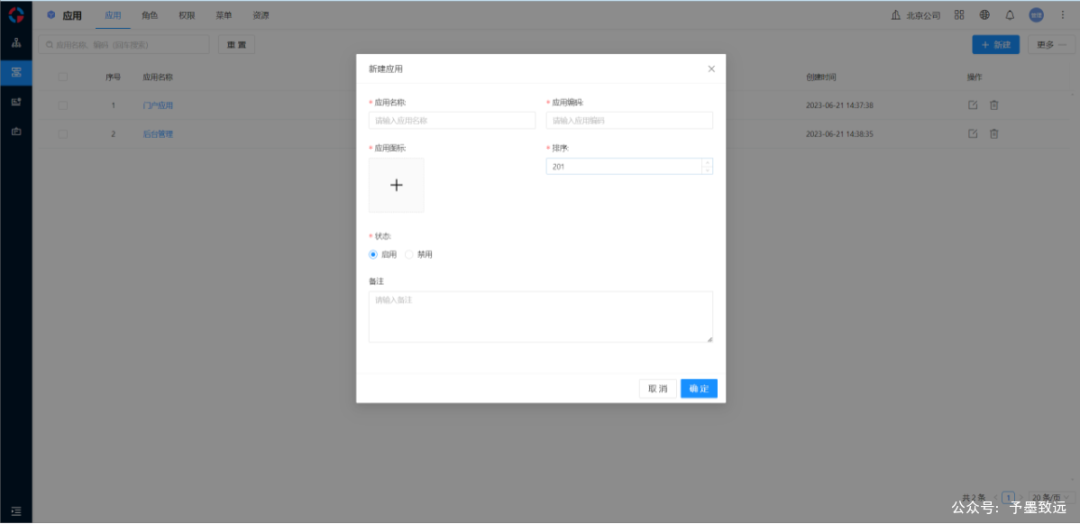Viewport: 1080px width, 524px height.
Task: Focus the 应用编码 input field
Action: coord(630,120)
